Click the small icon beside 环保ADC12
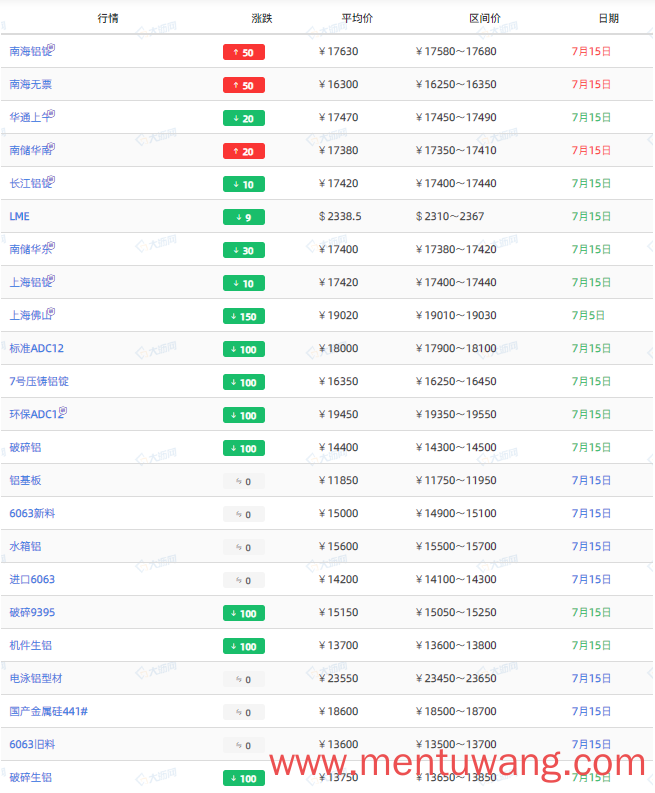The height and width of the screenshot is (793, 655). click(63, 411)
